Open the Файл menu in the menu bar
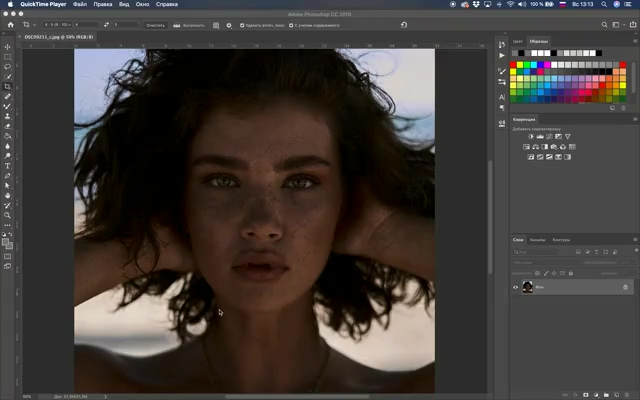Image resolution: width=640 pixels, height=400 pixels. (x=79, y=4)
